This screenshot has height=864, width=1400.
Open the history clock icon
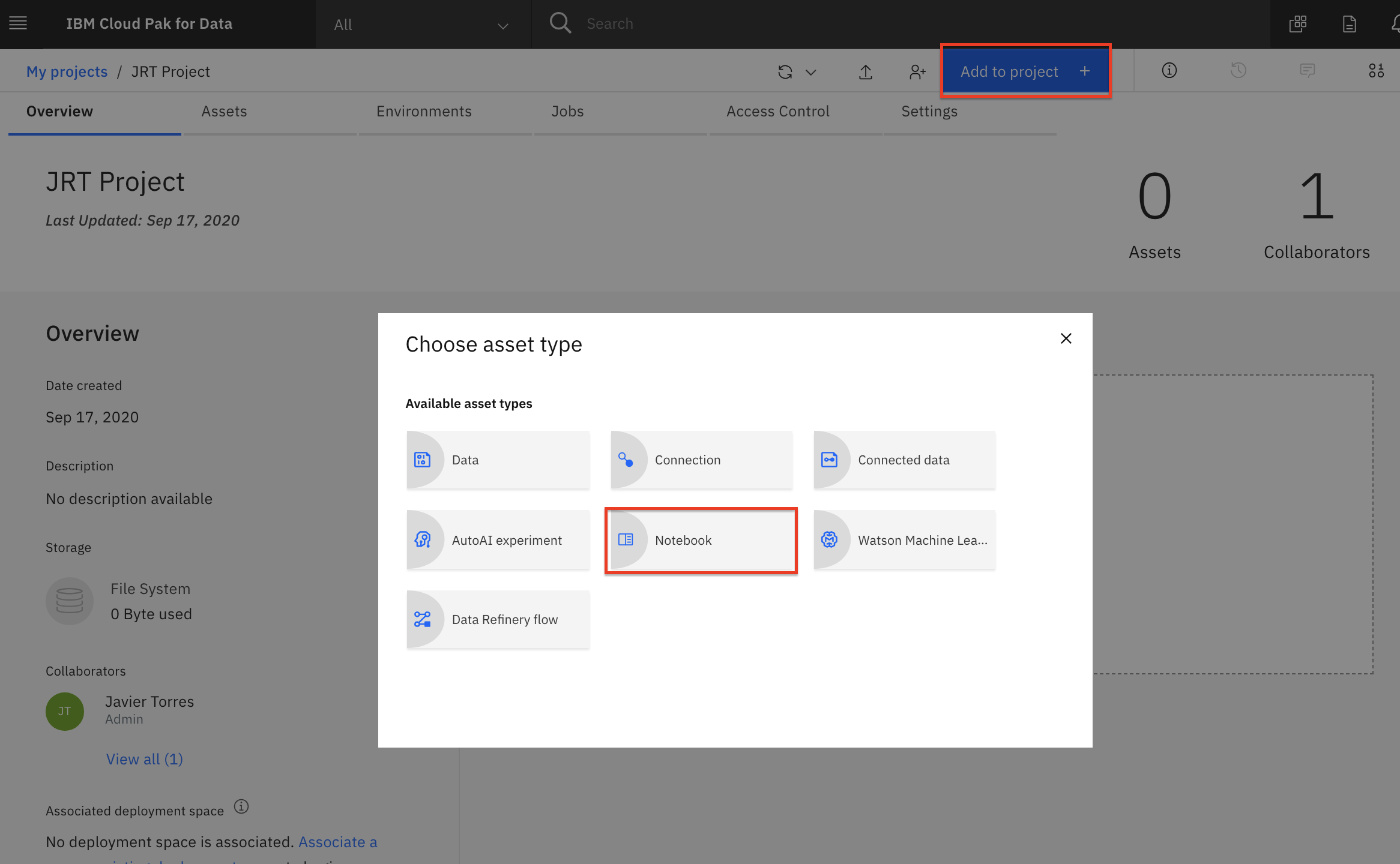[1238, 71]
